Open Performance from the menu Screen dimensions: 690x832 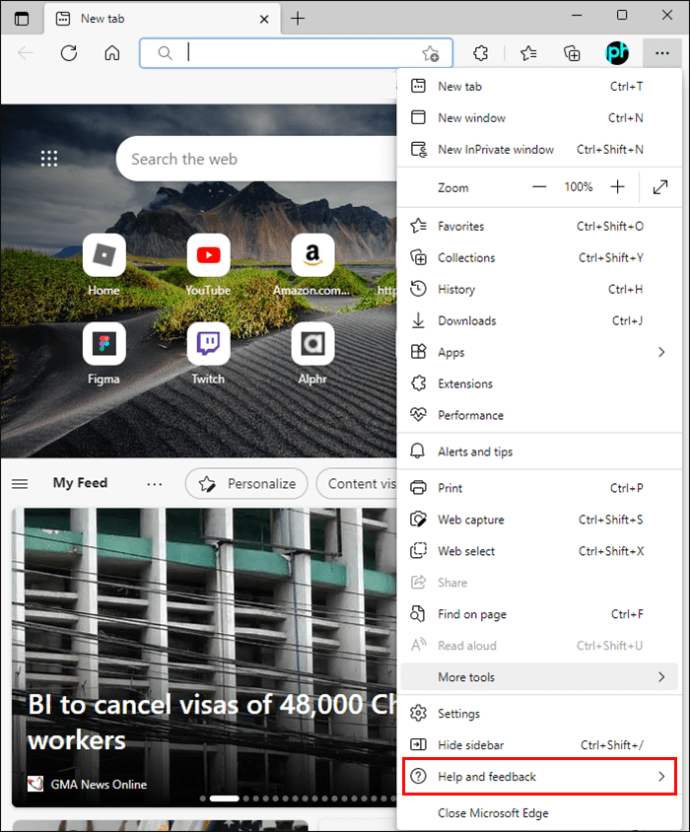pos(539,415)
